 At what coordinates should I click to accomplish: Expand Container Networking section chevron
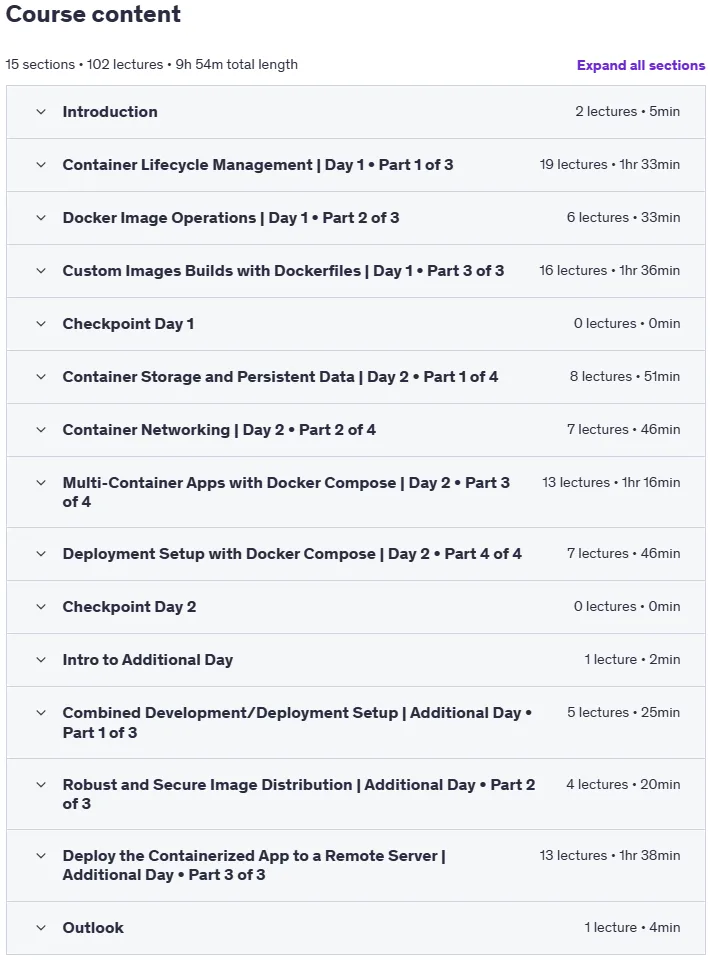tap(41, 430)
